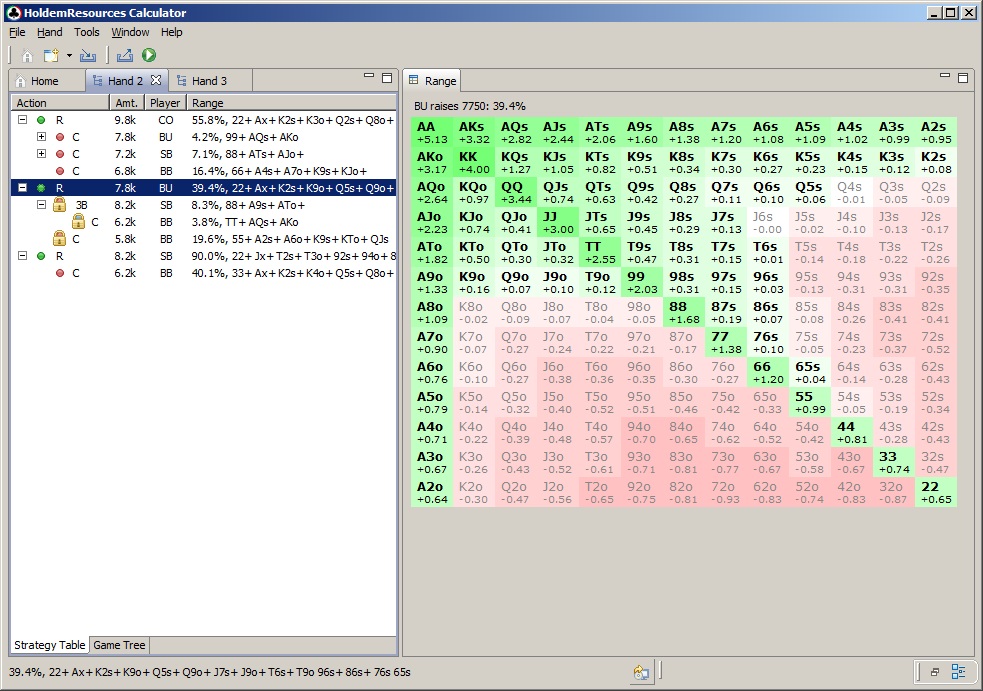Viewport: 983px width, 691px height.
Task: Click the Amt. column header
Action: (x=127, y=103)
